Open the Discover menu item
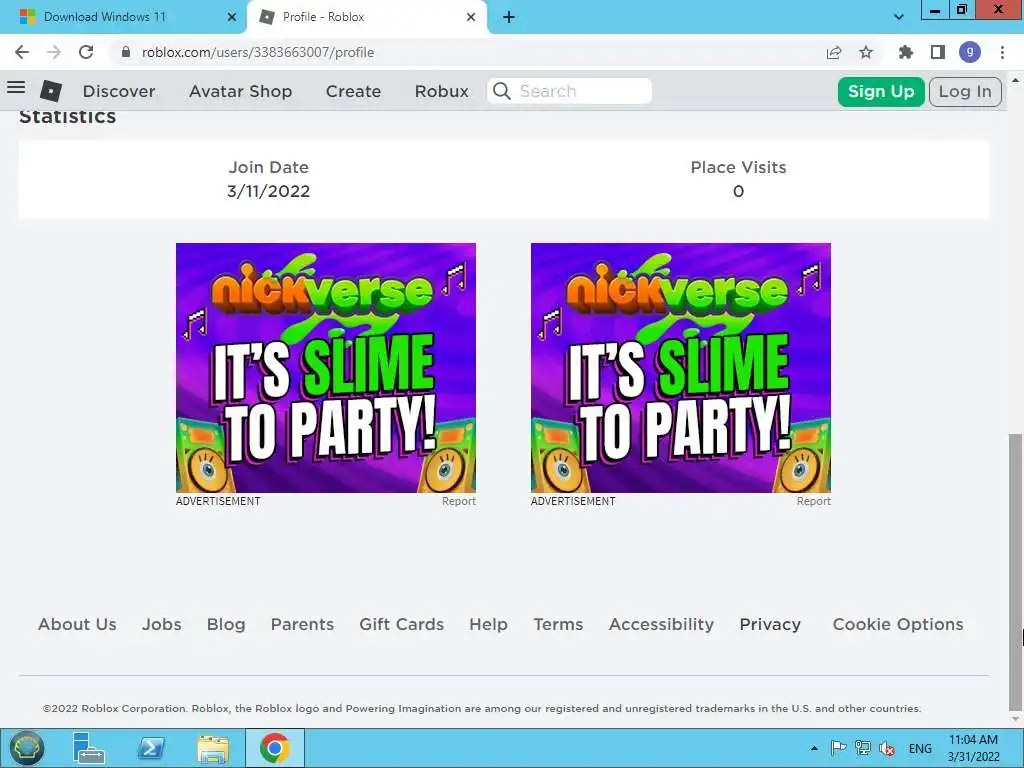Viewport: 1024px width, 768px height. pos(119,91)
